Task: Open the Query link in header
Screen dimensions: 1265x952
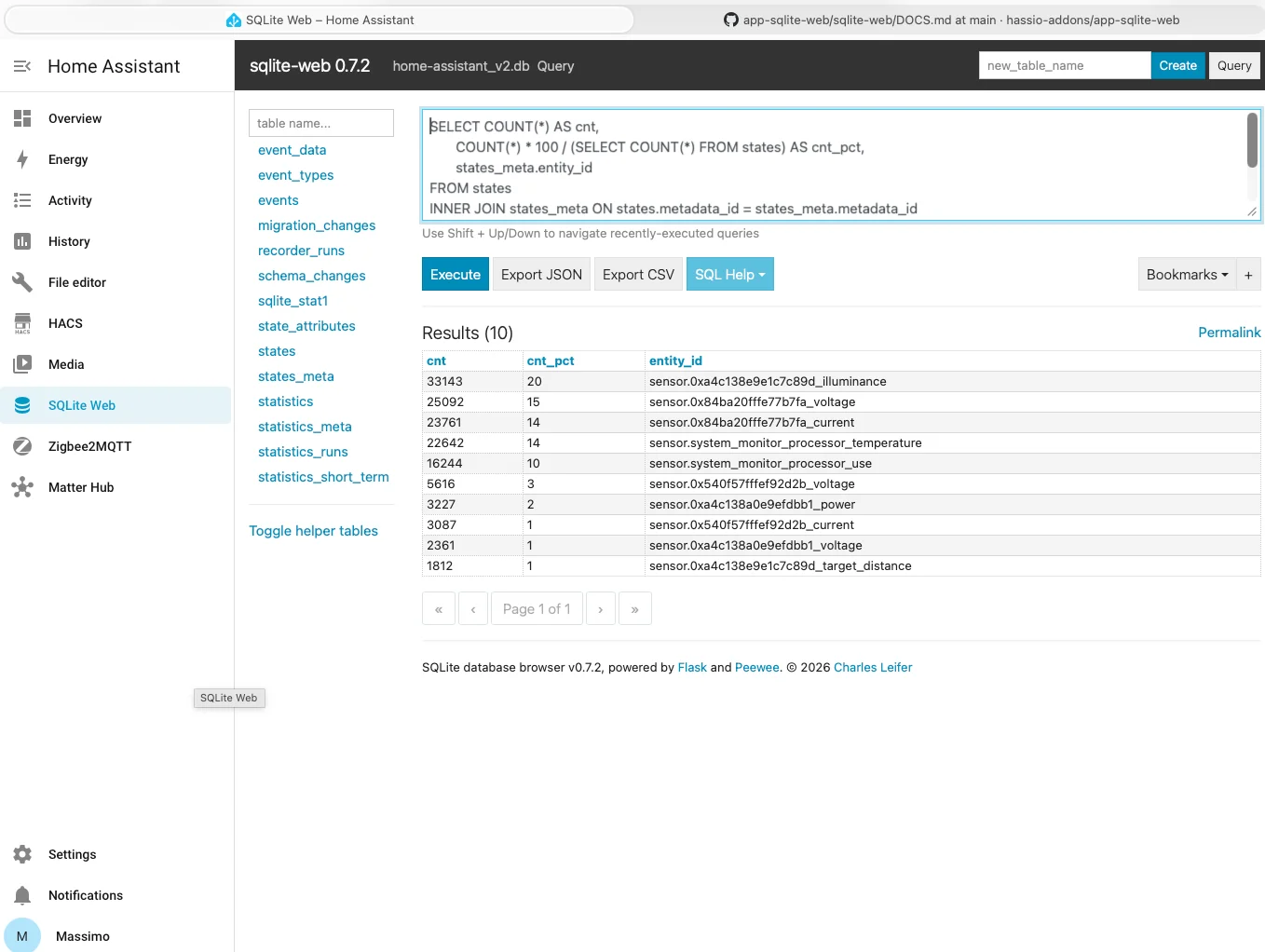Action: [555, 66]
